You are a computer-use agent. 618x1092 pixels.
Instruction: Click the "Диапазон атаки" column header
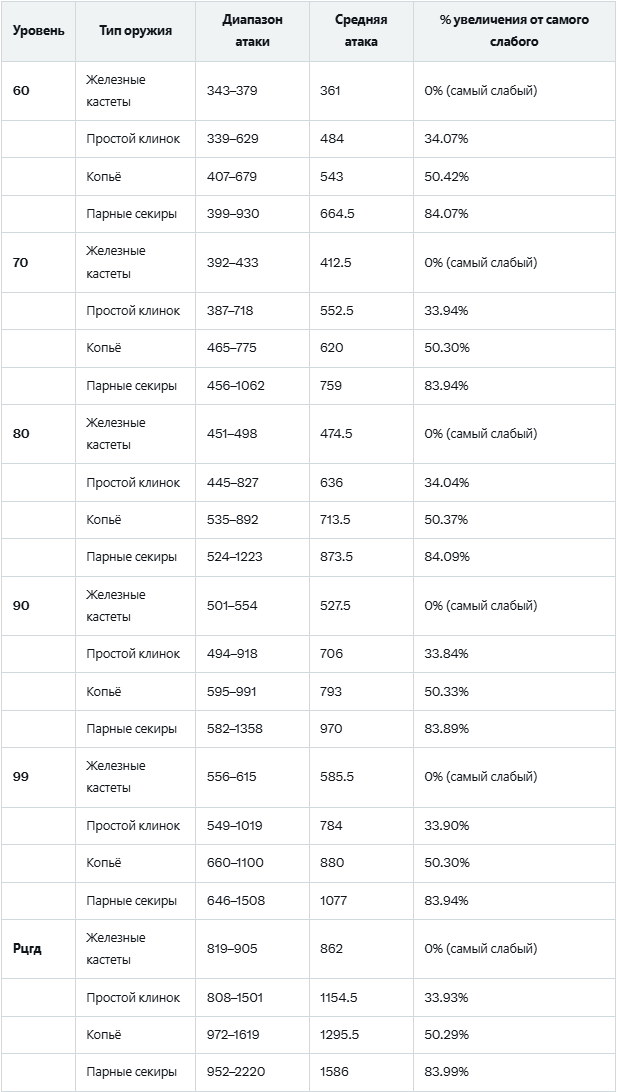[x=252, y=31]
